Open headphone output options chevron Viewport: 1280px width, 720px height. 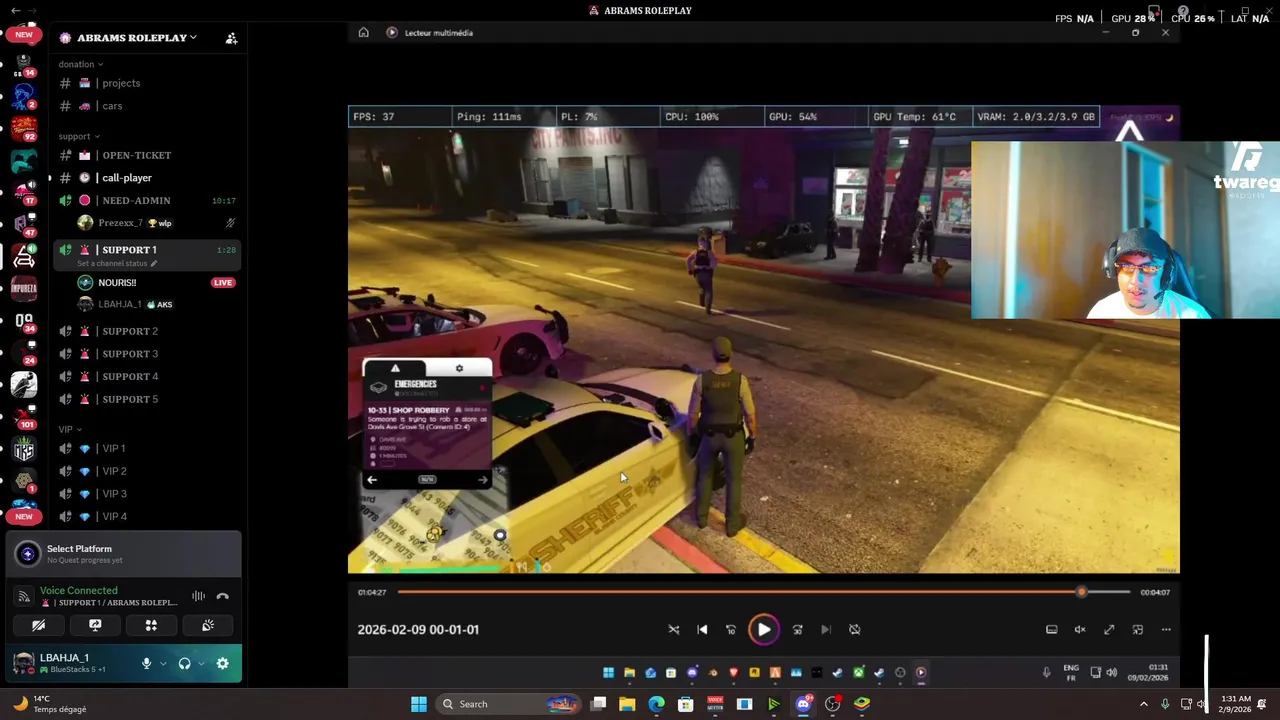click(201, 664)
